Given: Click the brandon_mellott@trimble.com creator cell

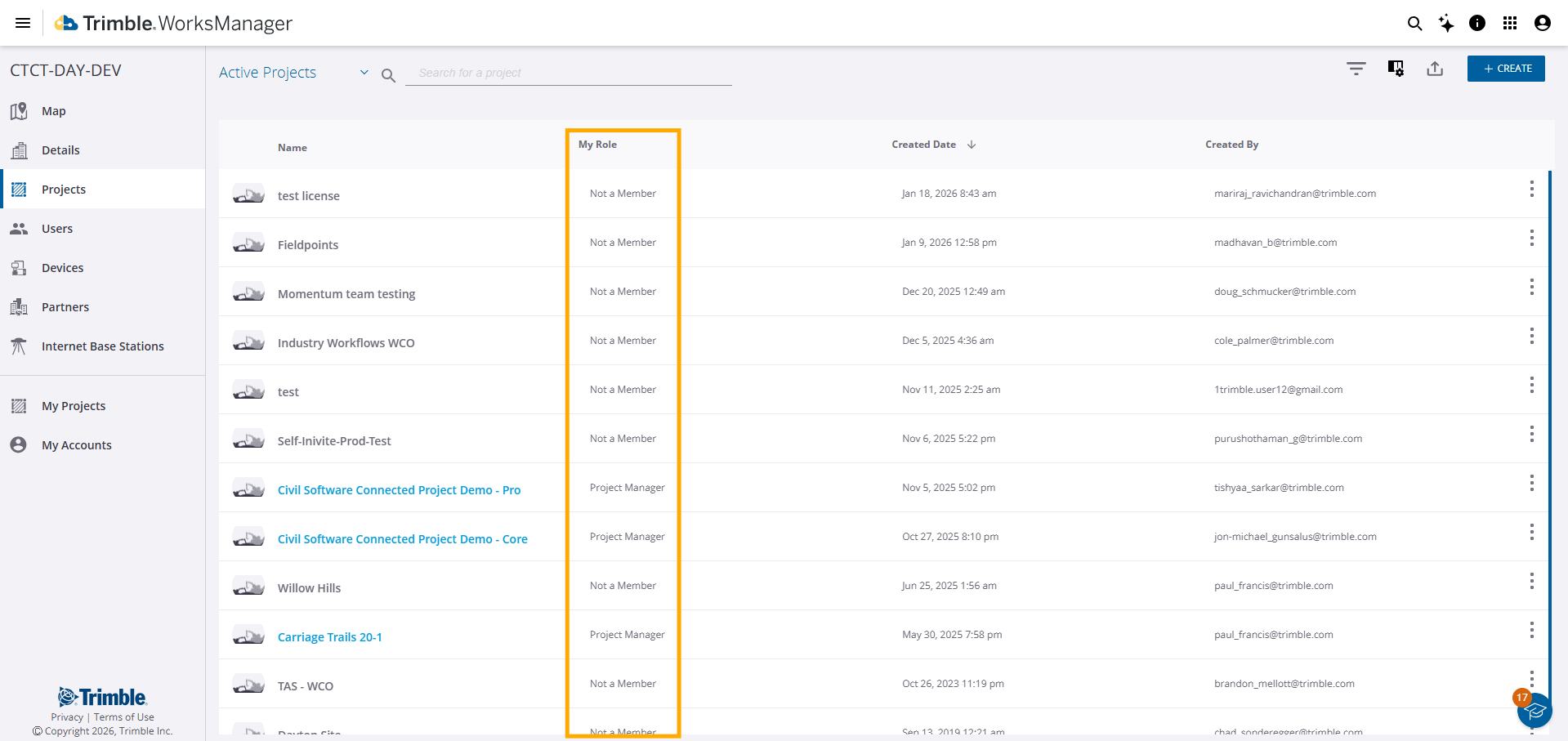Looking at the screenshot, I should pyautogui.click(x=1284, y=684).
